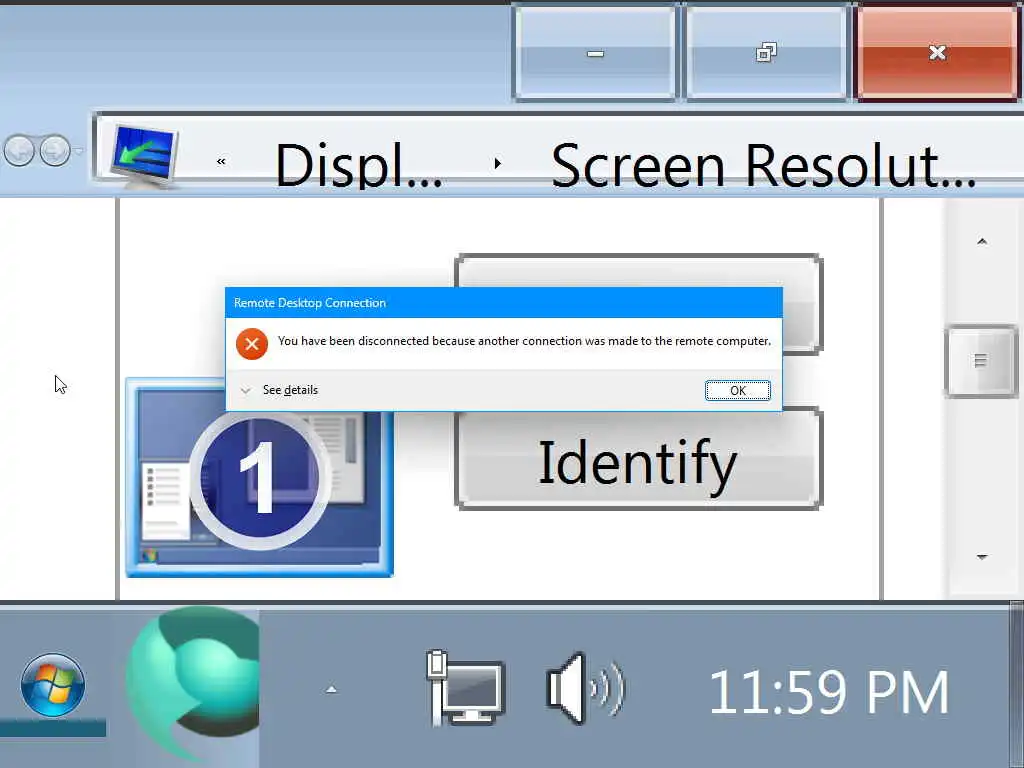Select monitor 1 display thumbnail
Screen dimensions: 1024x768
tap(259, 478)
